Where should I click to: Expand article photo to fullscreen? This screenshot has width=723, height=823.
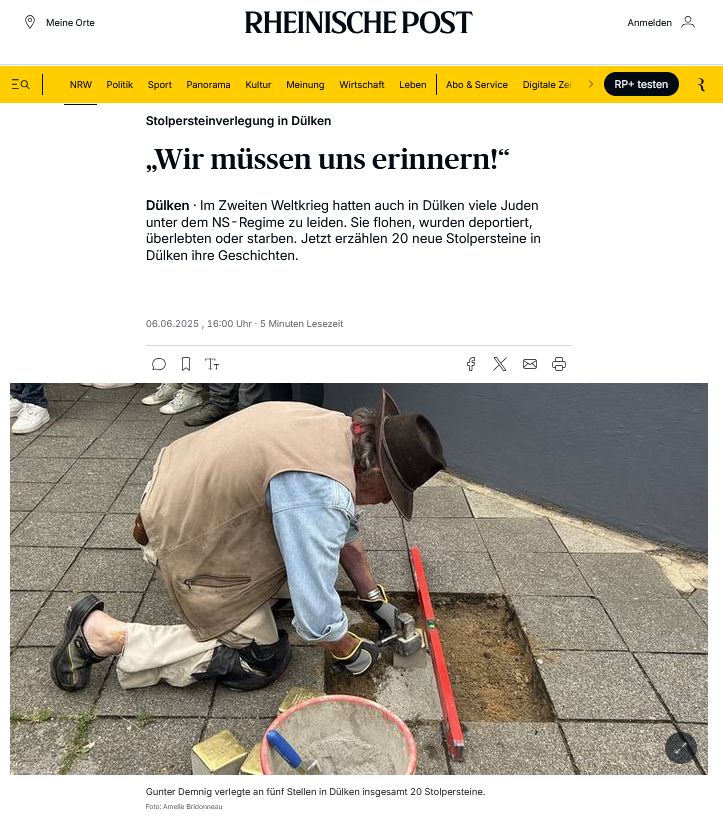coord(681,748)
